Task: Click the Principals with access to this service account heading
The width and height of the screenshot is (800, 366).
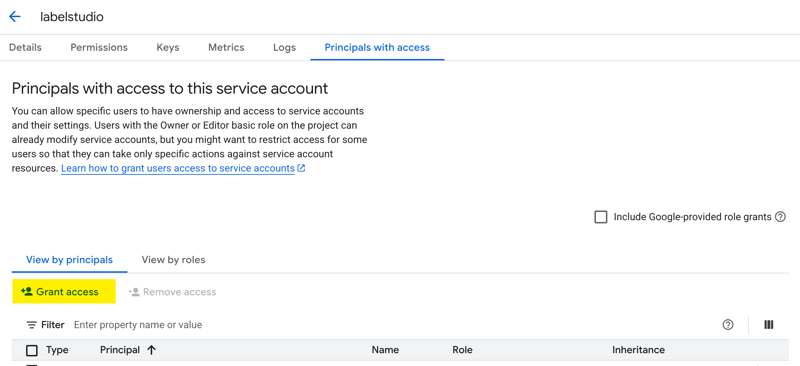Action: tap(170, 89)
